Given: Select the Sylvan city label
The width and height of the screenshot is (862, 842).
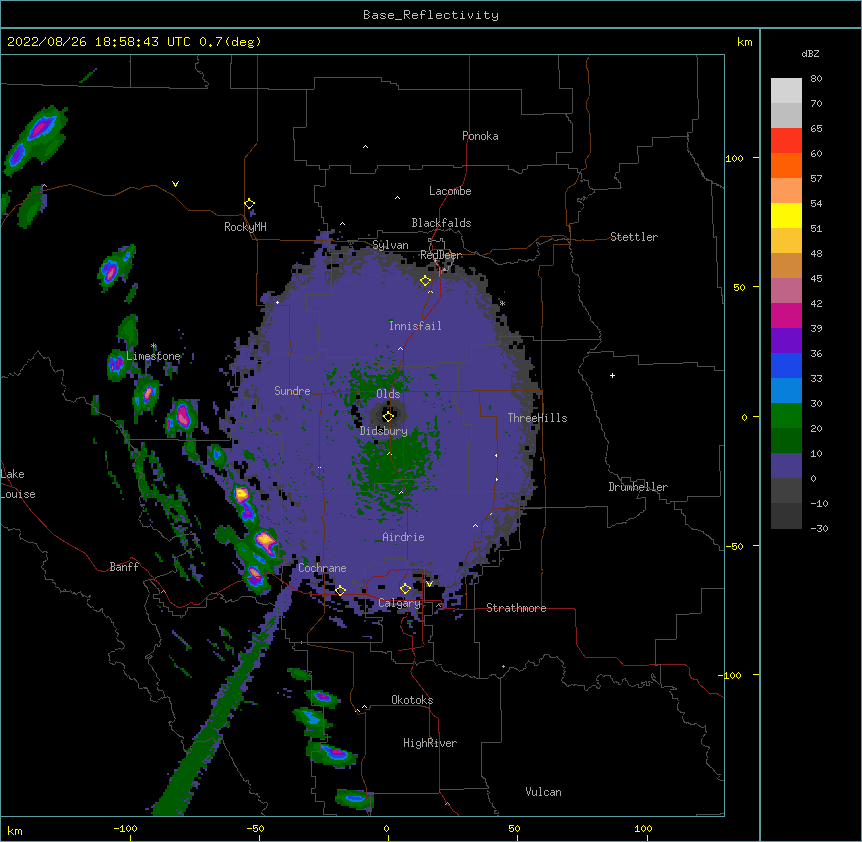Looking at the screenshot, I should tap(390, 245).
